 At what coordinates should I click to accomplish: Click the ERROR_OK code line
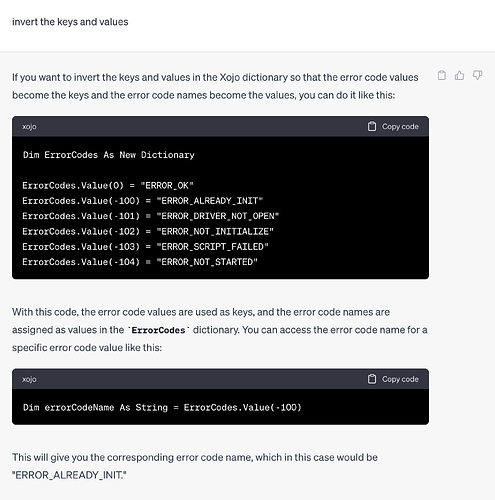[108, 185]
